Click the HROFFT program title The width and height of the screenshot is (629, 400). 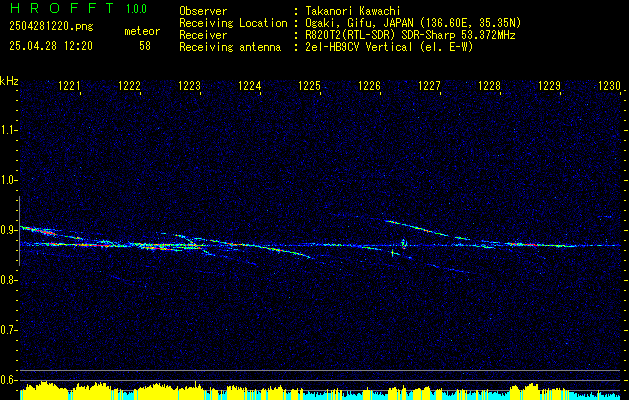pyautogui.click(x=62, y=8)
